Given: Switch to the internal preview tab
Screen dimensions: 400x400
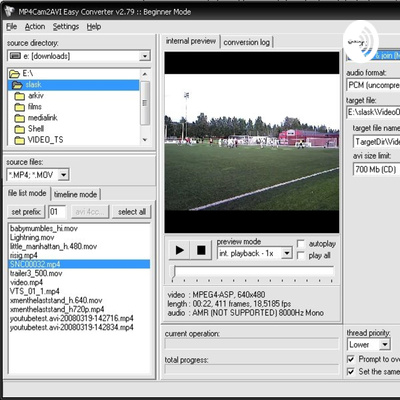Looking at the screenshot, I should point(191,41).
